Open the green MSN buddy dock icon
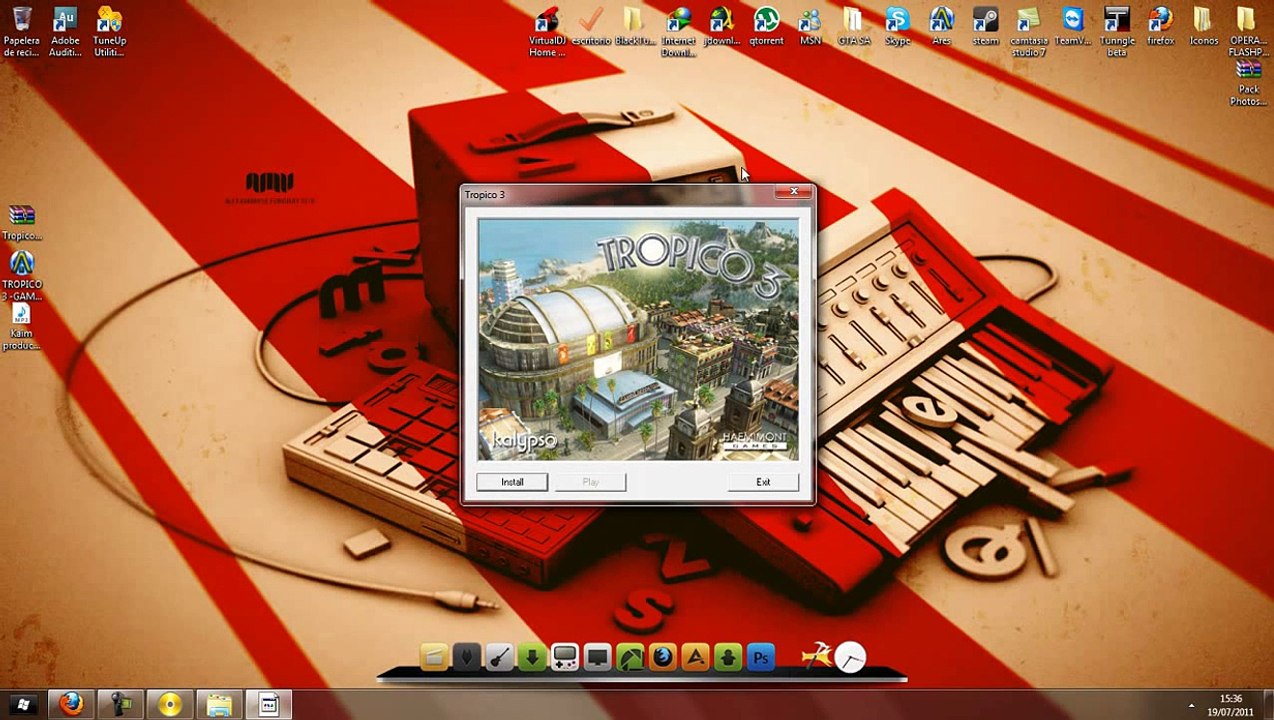The height and width of the screenshot is (720, 1274). coord(728,657)
